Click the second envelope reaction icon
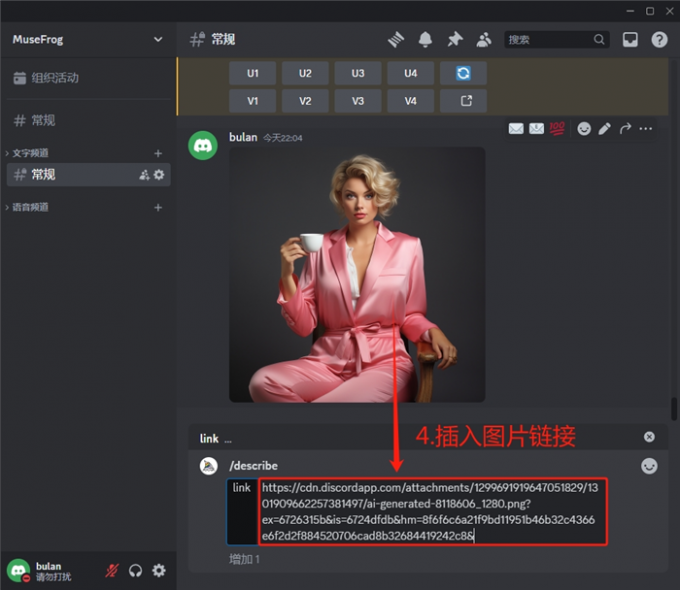The width and height of the screenshot is (680, 590). click(x=536, y=129)
